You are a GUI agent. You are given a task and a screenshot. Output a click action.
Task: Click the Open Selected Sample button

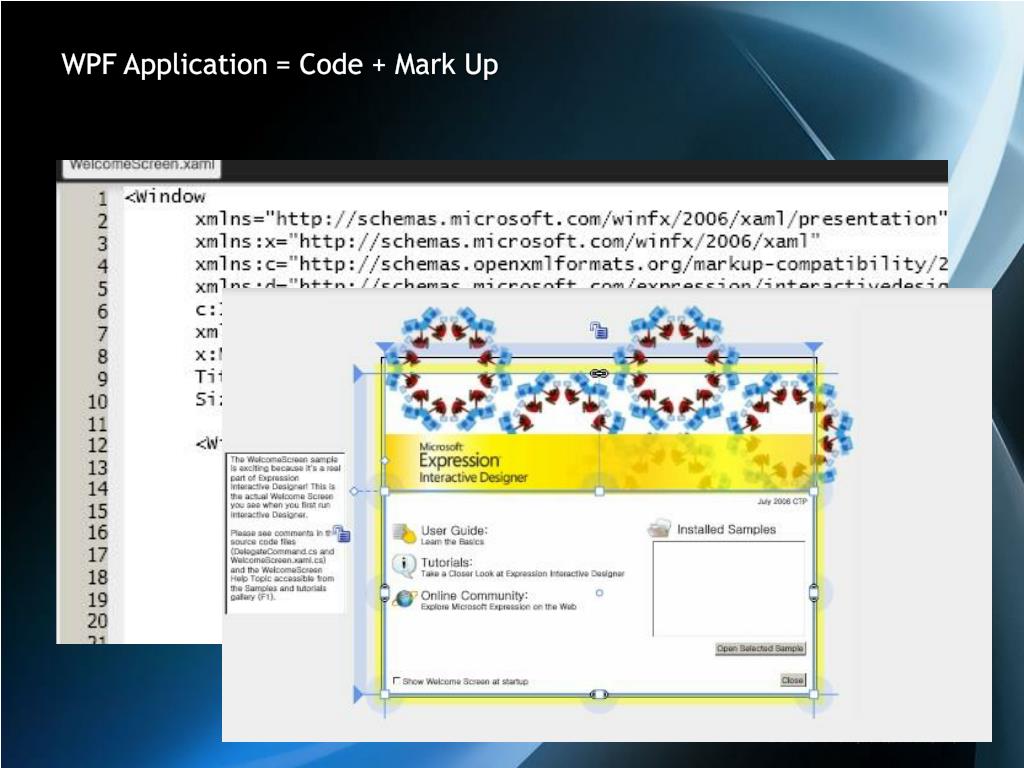click(760, 648)
